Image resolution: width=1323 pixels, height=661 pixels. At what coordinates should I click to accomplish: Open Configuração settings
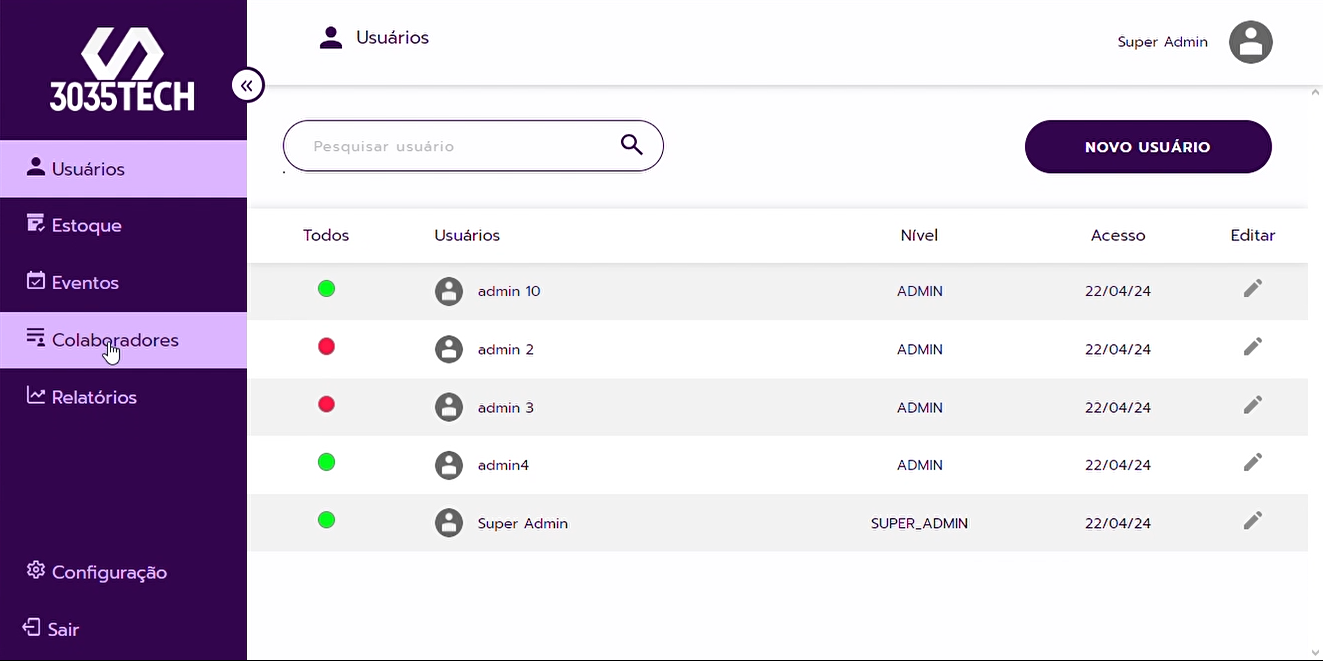(96, 572)
